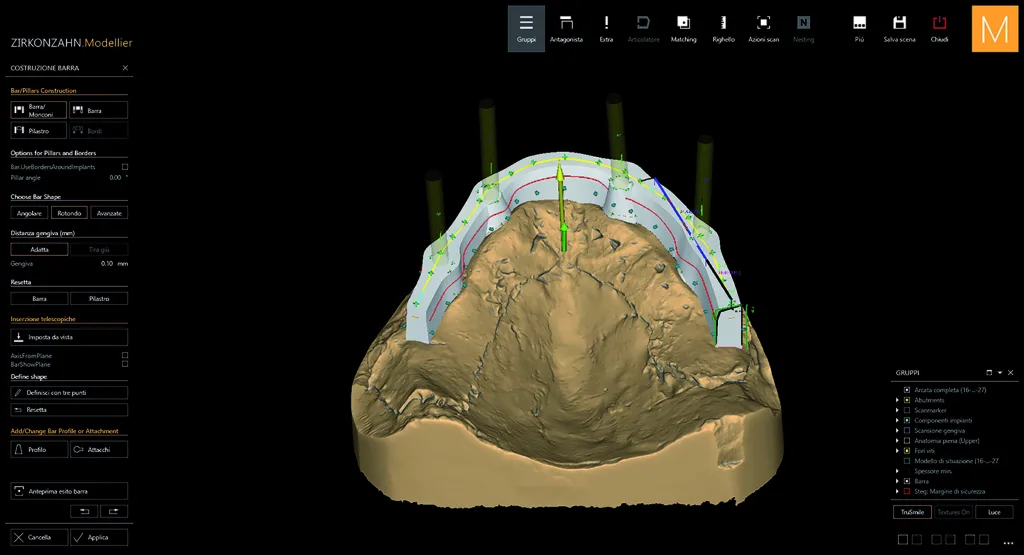Select the Righello ruler tool
The height and width of the screenshot is (555, 1024).
point(723,29)
